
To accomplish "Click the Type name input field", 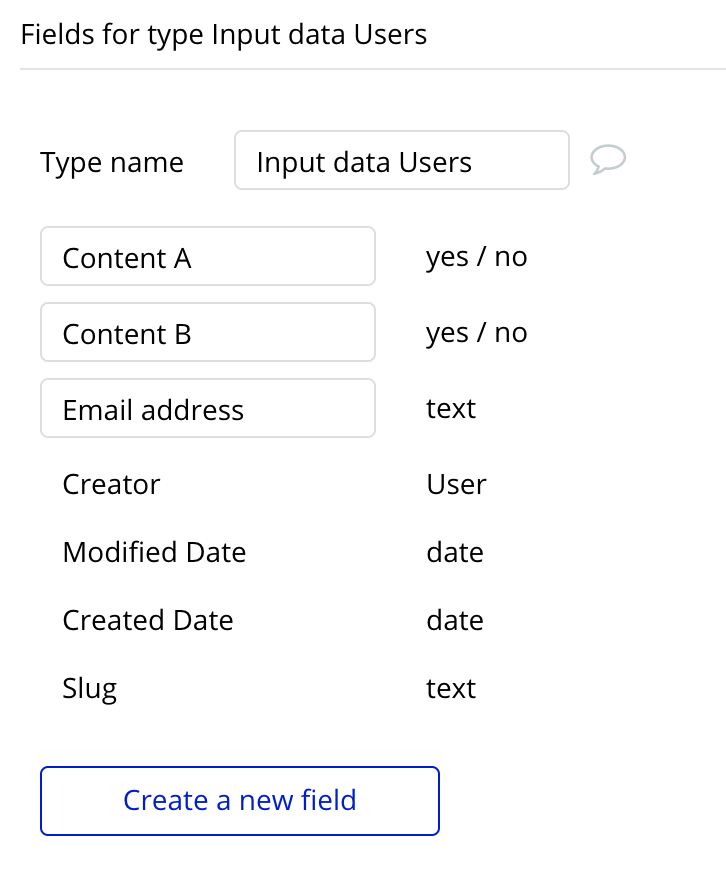I will (x=402, y=160).
